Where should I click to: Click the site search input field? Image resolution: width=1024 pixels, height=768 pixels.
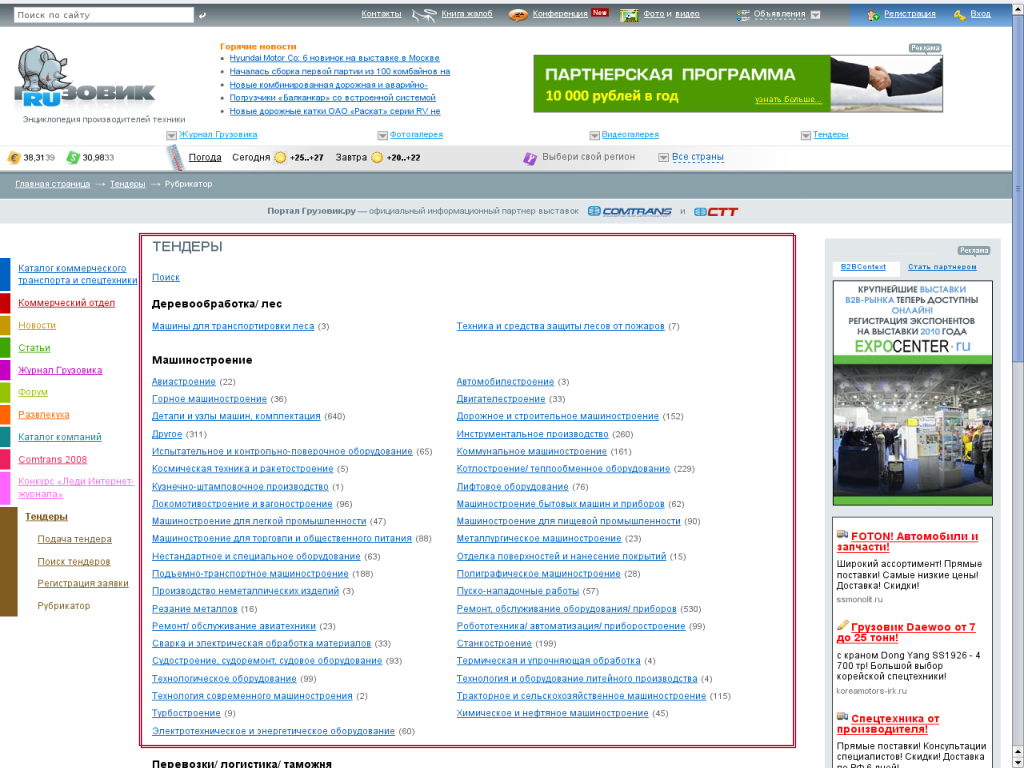(104, 15)
